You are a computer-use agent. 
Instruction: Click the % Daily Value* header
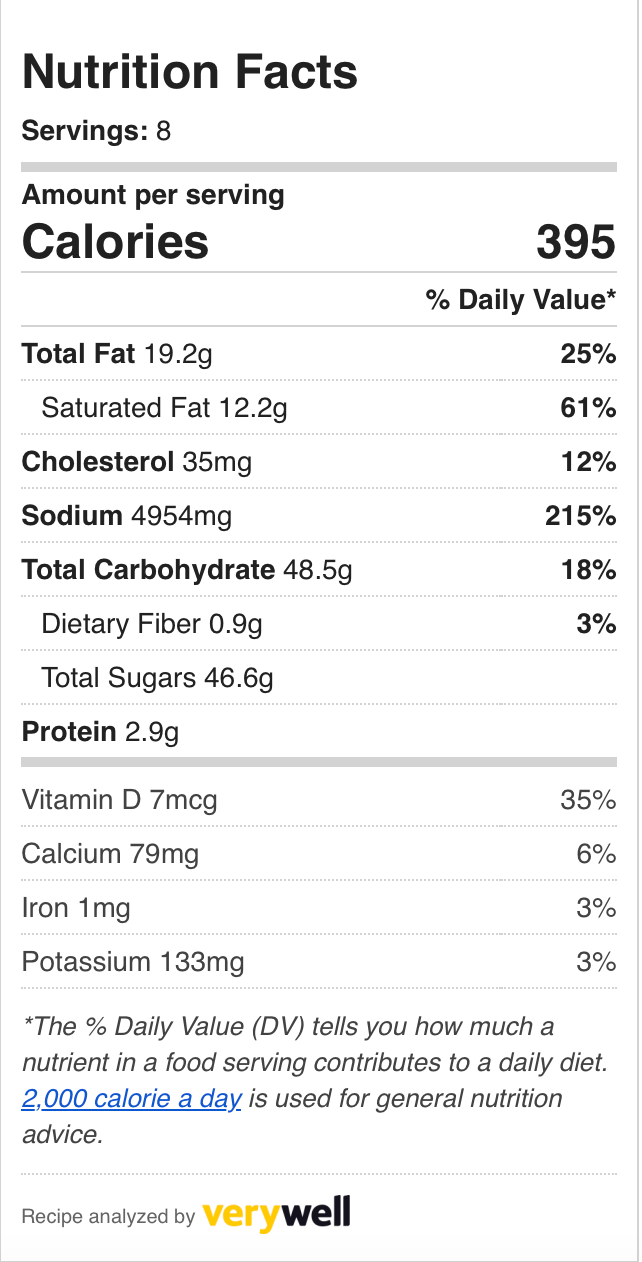click(521, 299)
